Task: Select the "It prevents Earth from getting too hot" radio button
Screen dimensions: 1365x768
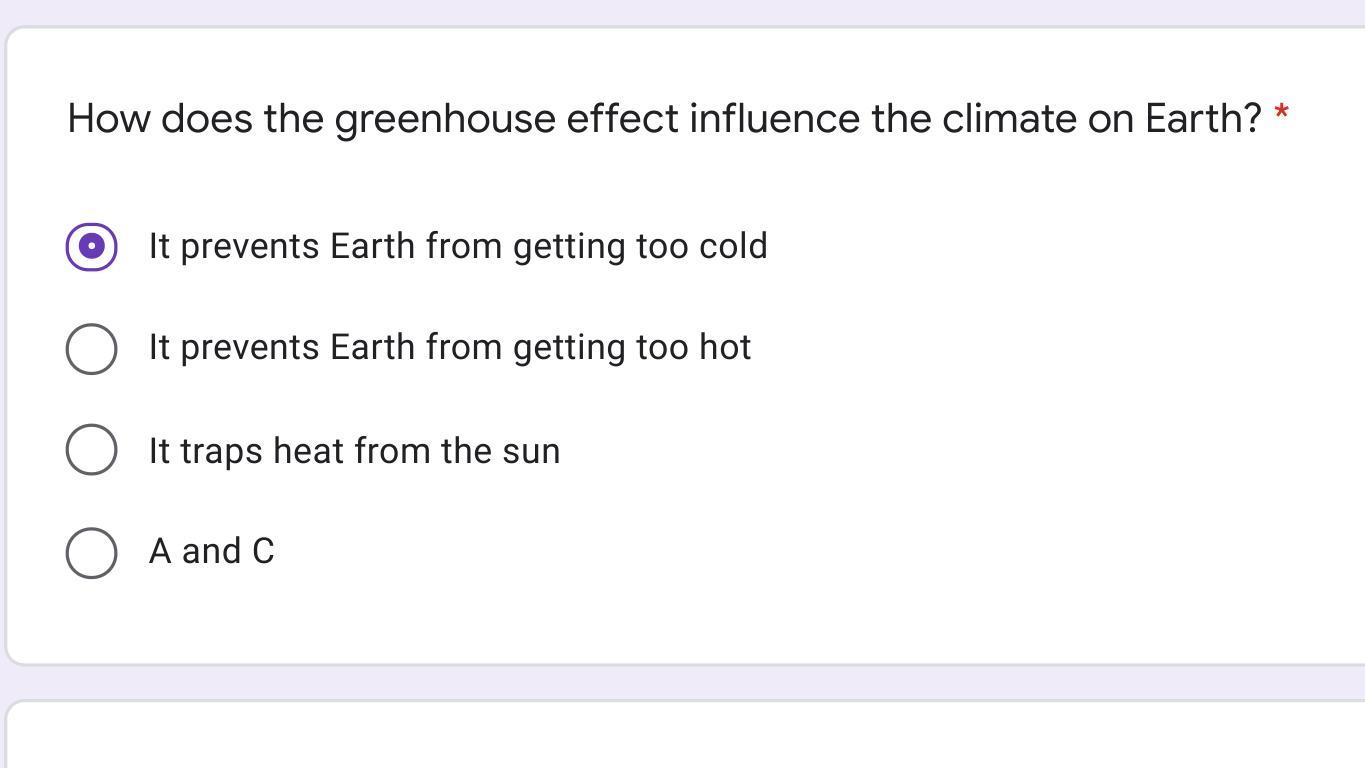Action: click(x=91, y=349)
